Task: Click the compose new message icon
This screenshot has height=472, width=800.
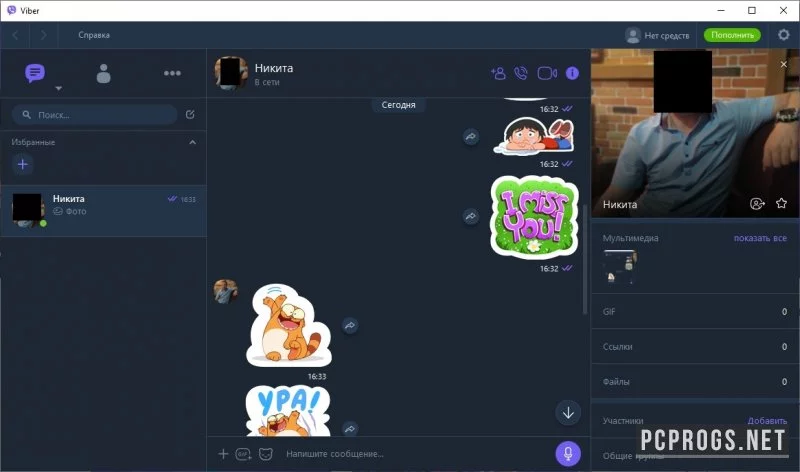Action: 190,114
